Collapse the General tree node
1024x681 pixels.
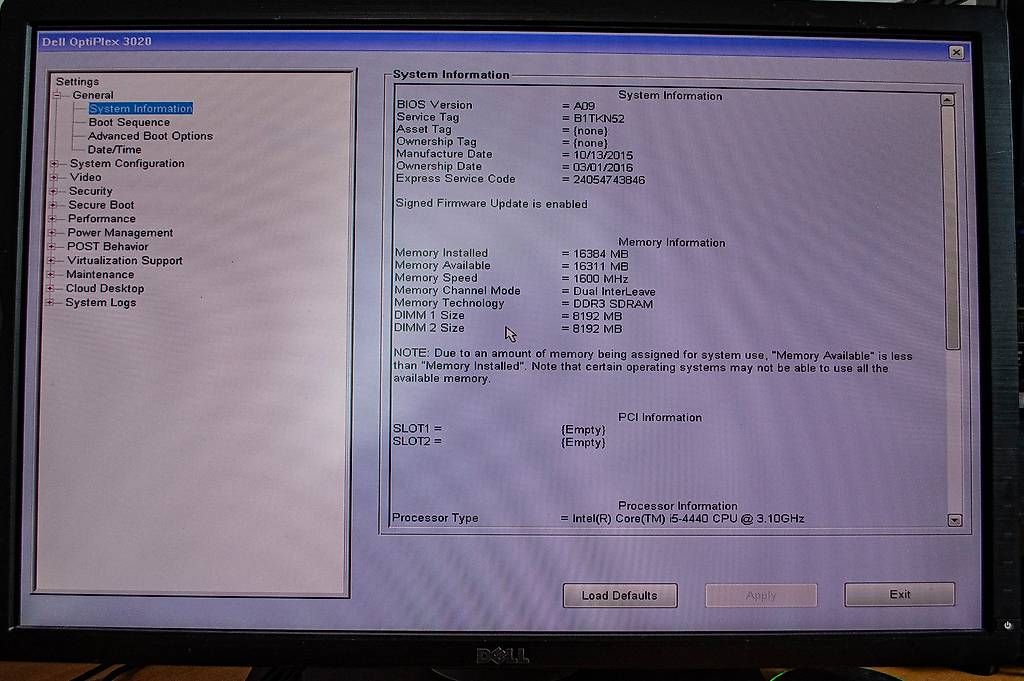click(57, 95)
